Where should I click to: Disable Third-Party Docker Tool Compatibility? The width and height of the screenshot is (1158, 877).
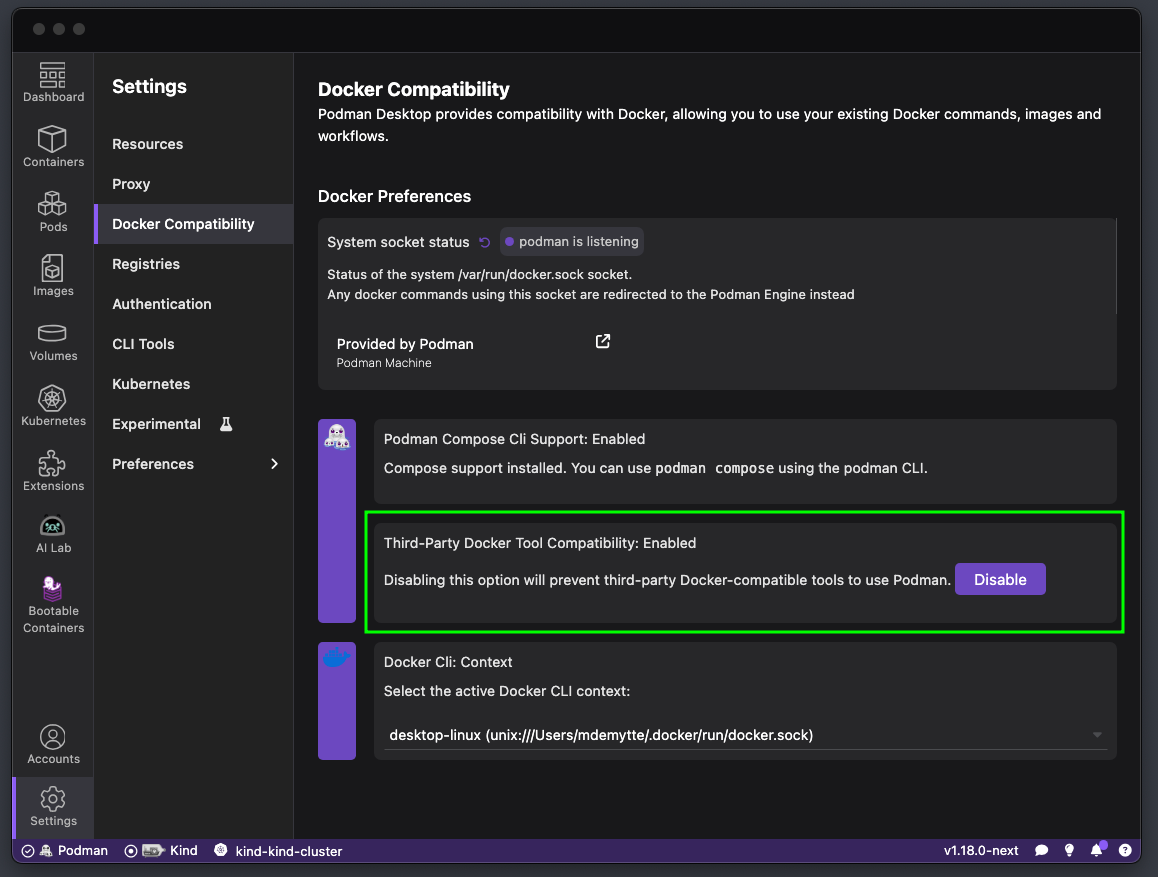tap(1000, 579)
